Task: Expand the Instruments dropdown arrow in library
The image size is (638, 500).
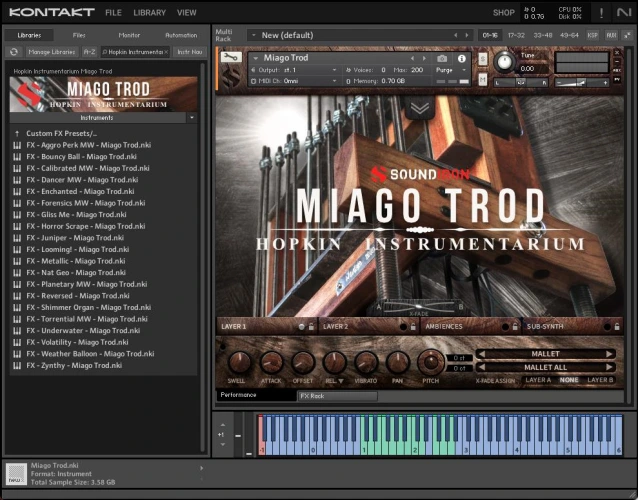Action: pyautogui.click(x=190, y=117)
